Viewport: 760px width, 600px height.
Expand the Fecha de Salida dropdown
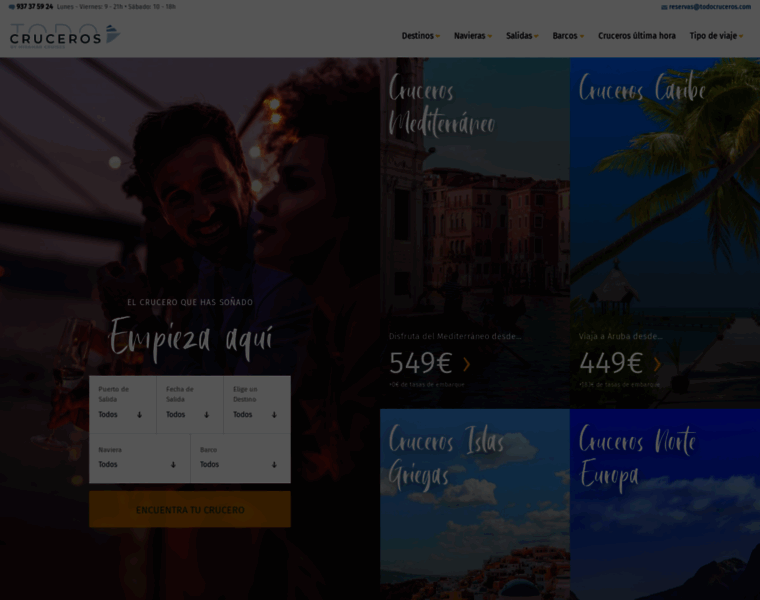(x=190, y=404)
